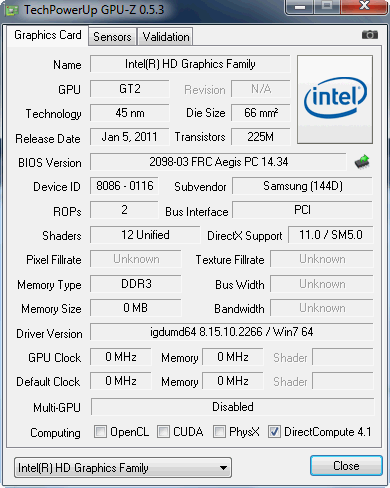Click the Device ID value 8086 - 0116
Screen dimensions: 390x488
click(124, 186)
